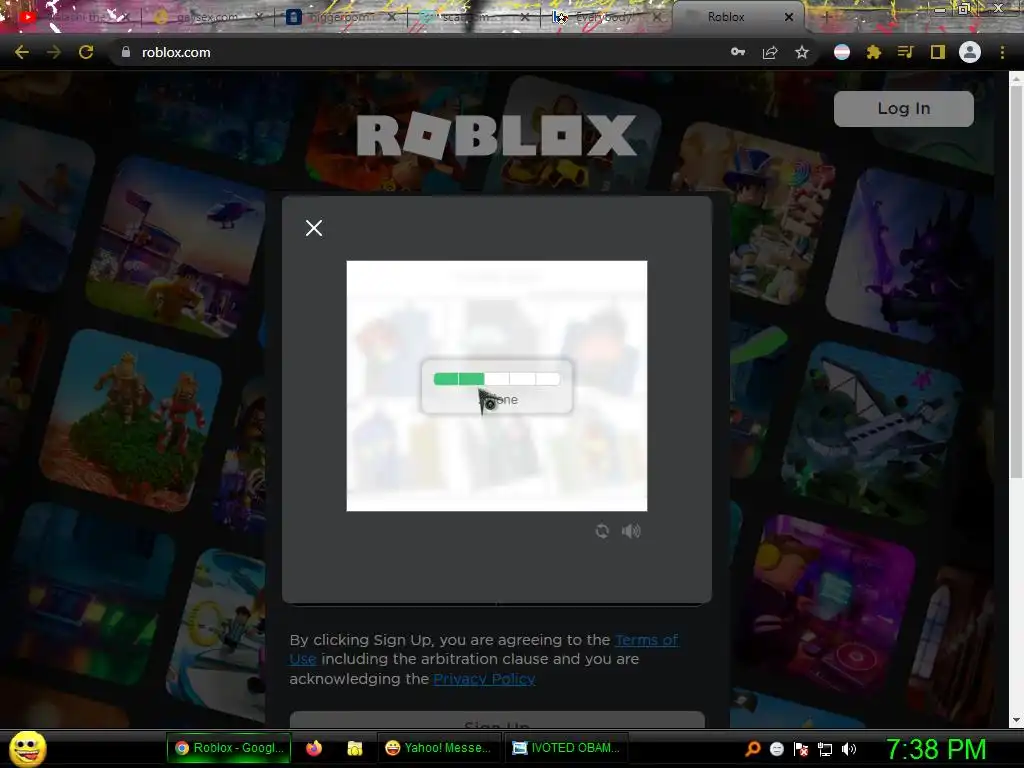Close the Roblox tab
The height and width of the screenshot is (768, 1024).
pyautogui.click(x=788, y=18)
